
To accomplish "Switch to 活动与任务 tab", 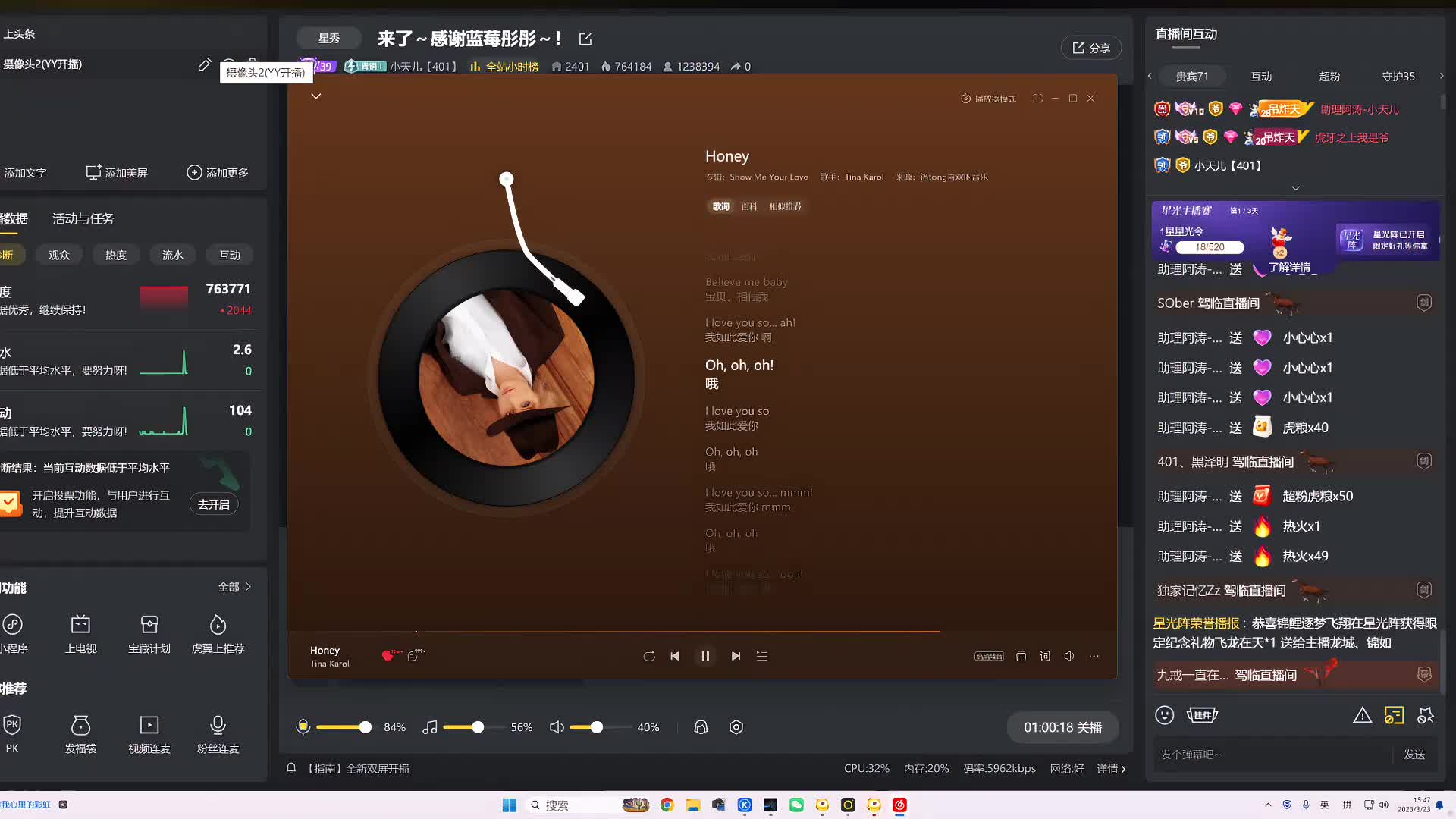I will (83, 219).
